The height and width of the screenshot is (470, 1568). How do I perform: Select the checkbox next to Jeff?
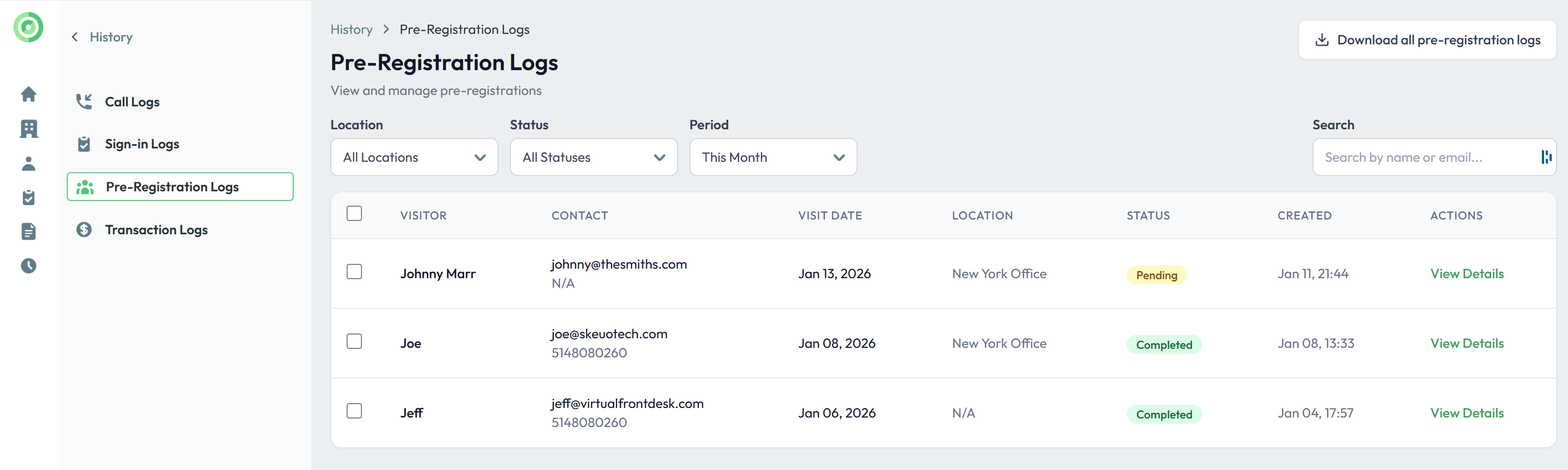tap(354, 410)
